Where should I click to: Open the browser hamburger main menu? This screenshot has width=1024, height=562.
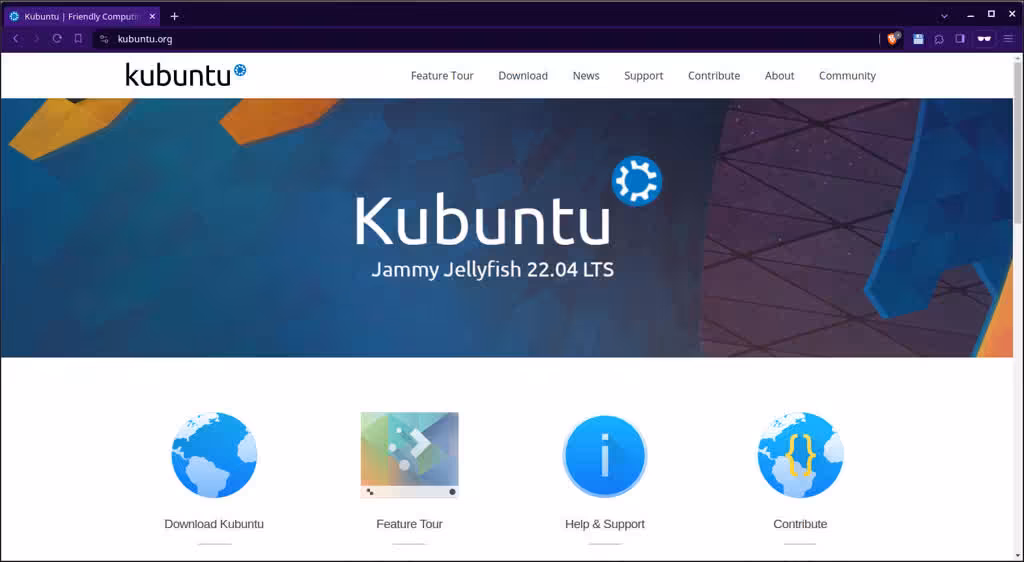coord(1008,39)
